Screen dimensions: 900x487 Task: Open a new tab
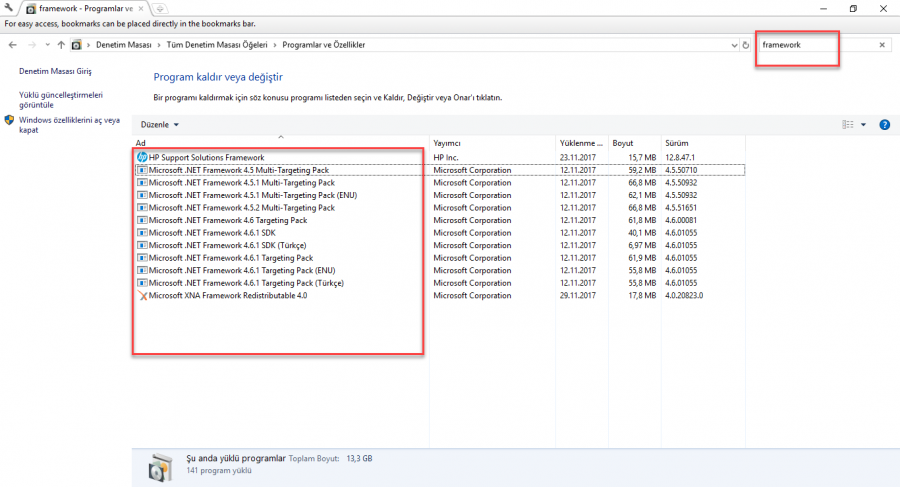pyautogui.click(x=160, y=9)
